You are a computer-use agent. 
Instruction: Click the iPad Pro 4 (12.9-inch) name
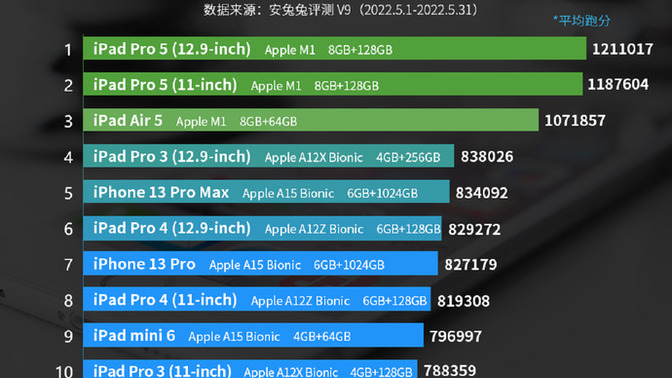coord(172,228)
